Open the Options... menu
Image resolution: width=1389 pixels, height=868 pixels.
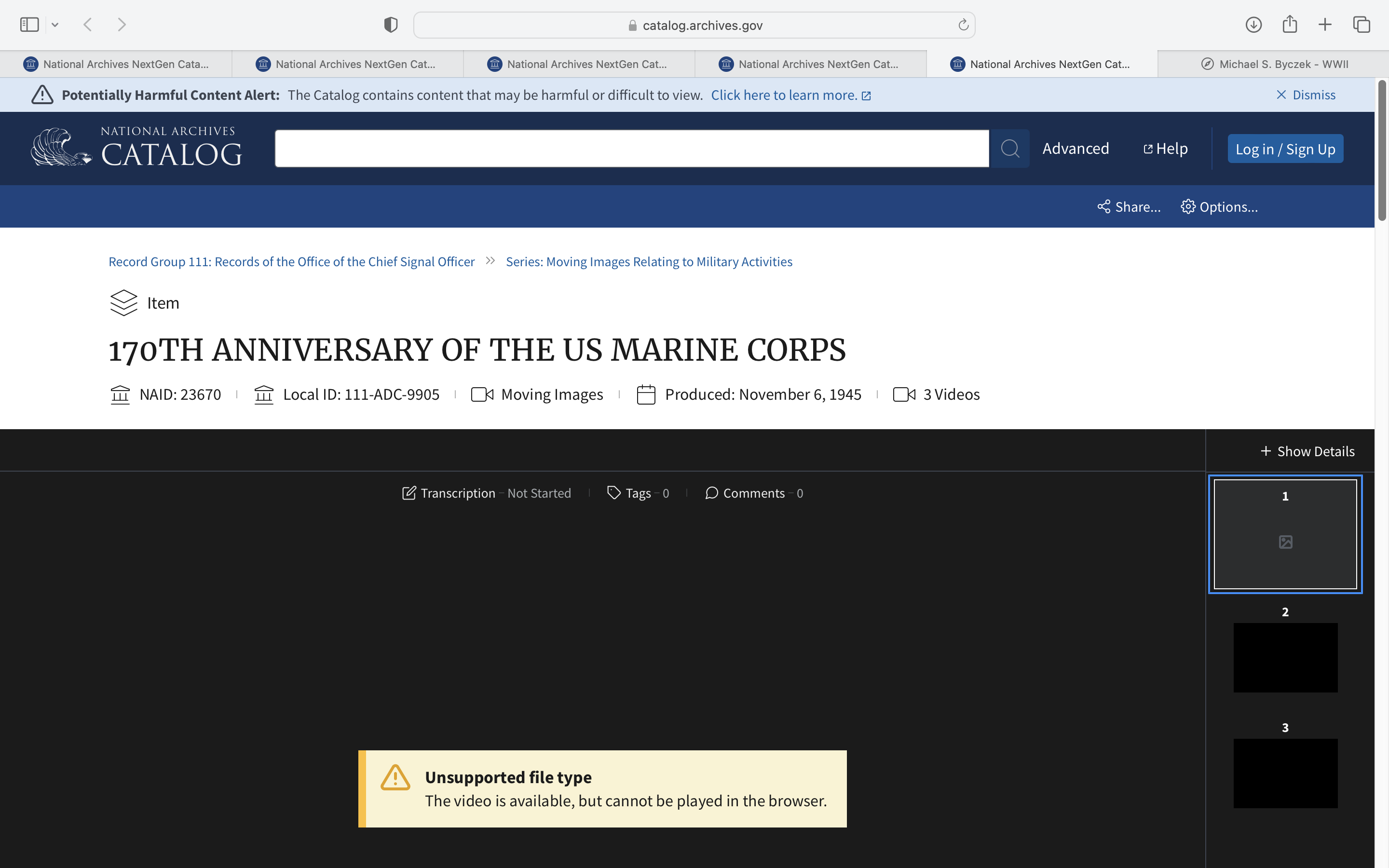click(1219, 207)
